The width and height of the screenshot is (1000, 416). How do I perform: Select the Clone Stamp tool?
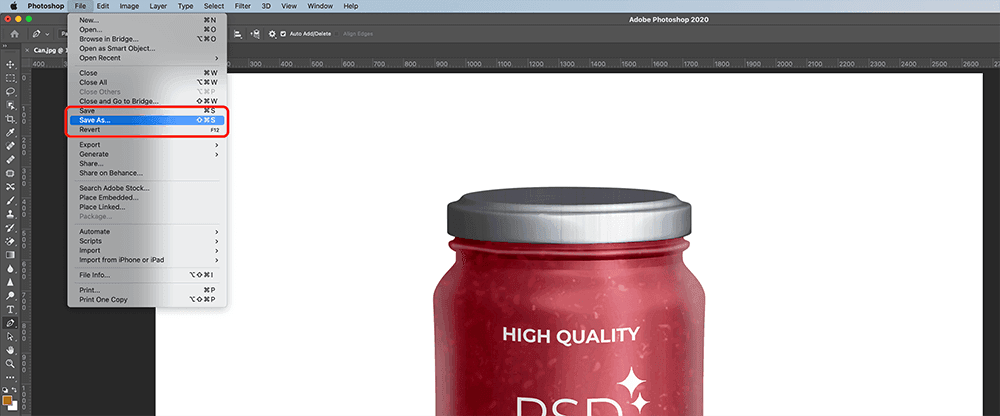[10, 214]
